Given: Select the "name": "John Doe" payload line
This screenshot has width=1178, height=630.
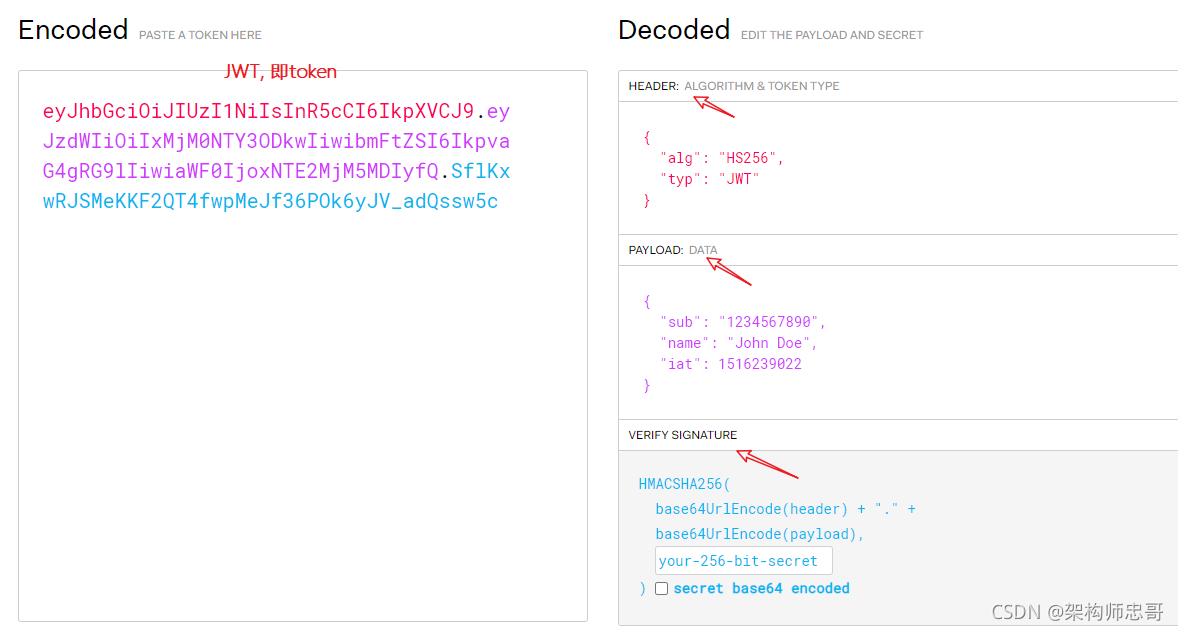Looking at the screenshot, I should pos(738,343).
